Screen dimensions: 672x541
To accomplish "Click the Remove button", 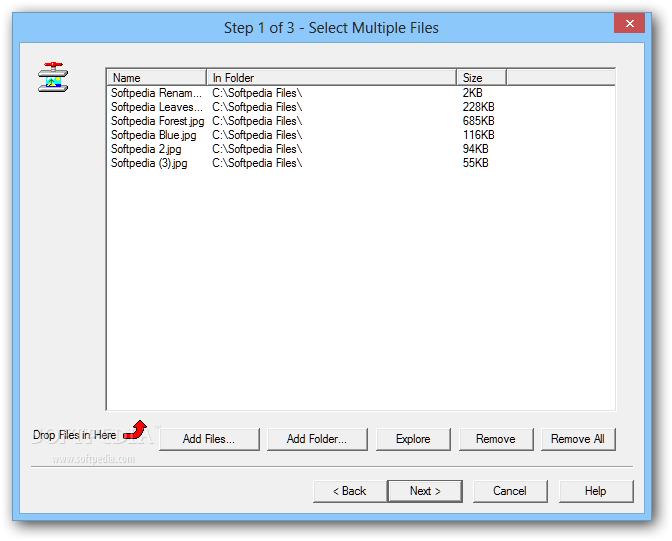I will [x=496, y=439].
